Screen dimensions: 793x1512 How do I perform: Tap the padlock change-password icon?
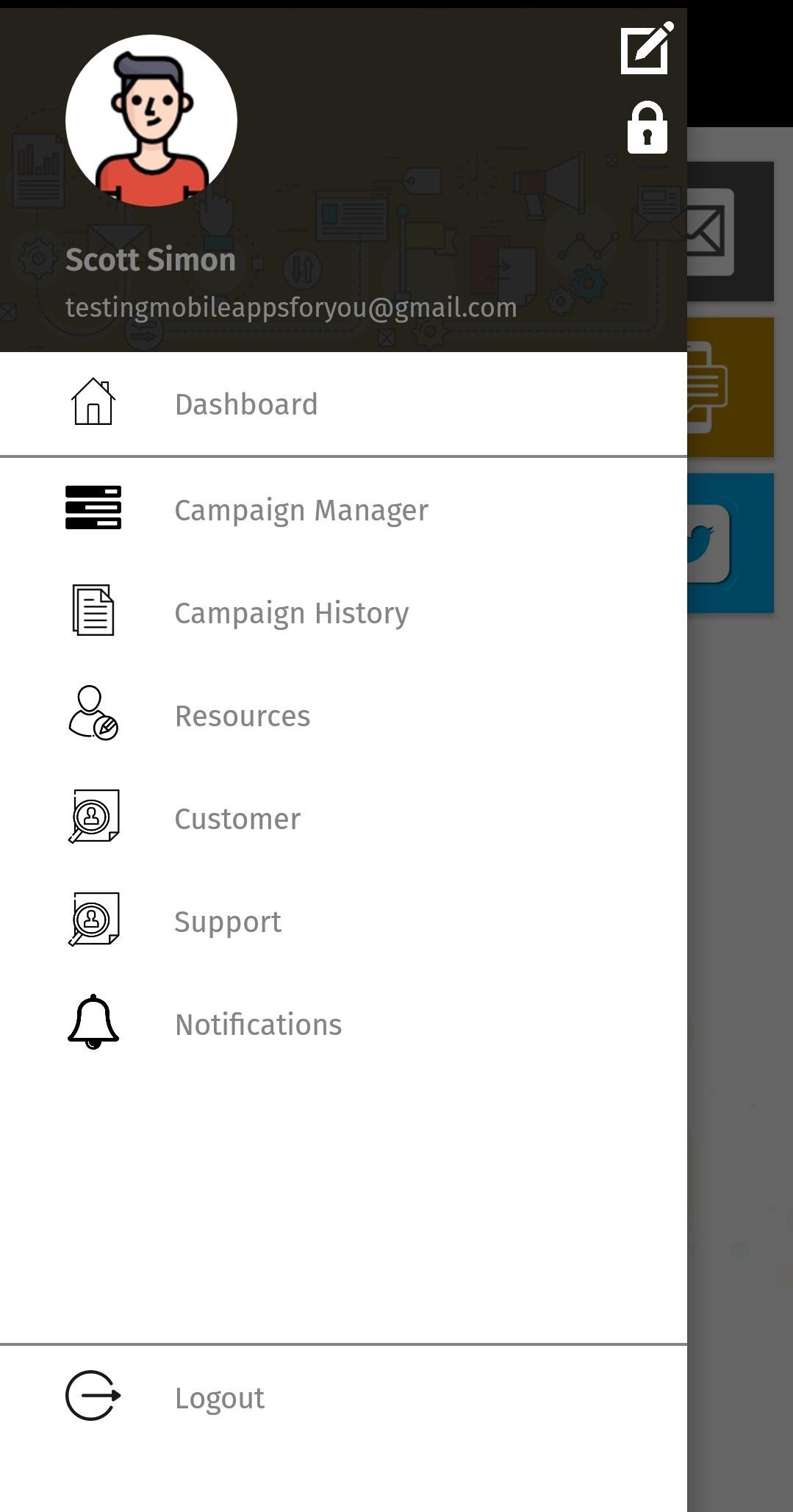[647, 129]
